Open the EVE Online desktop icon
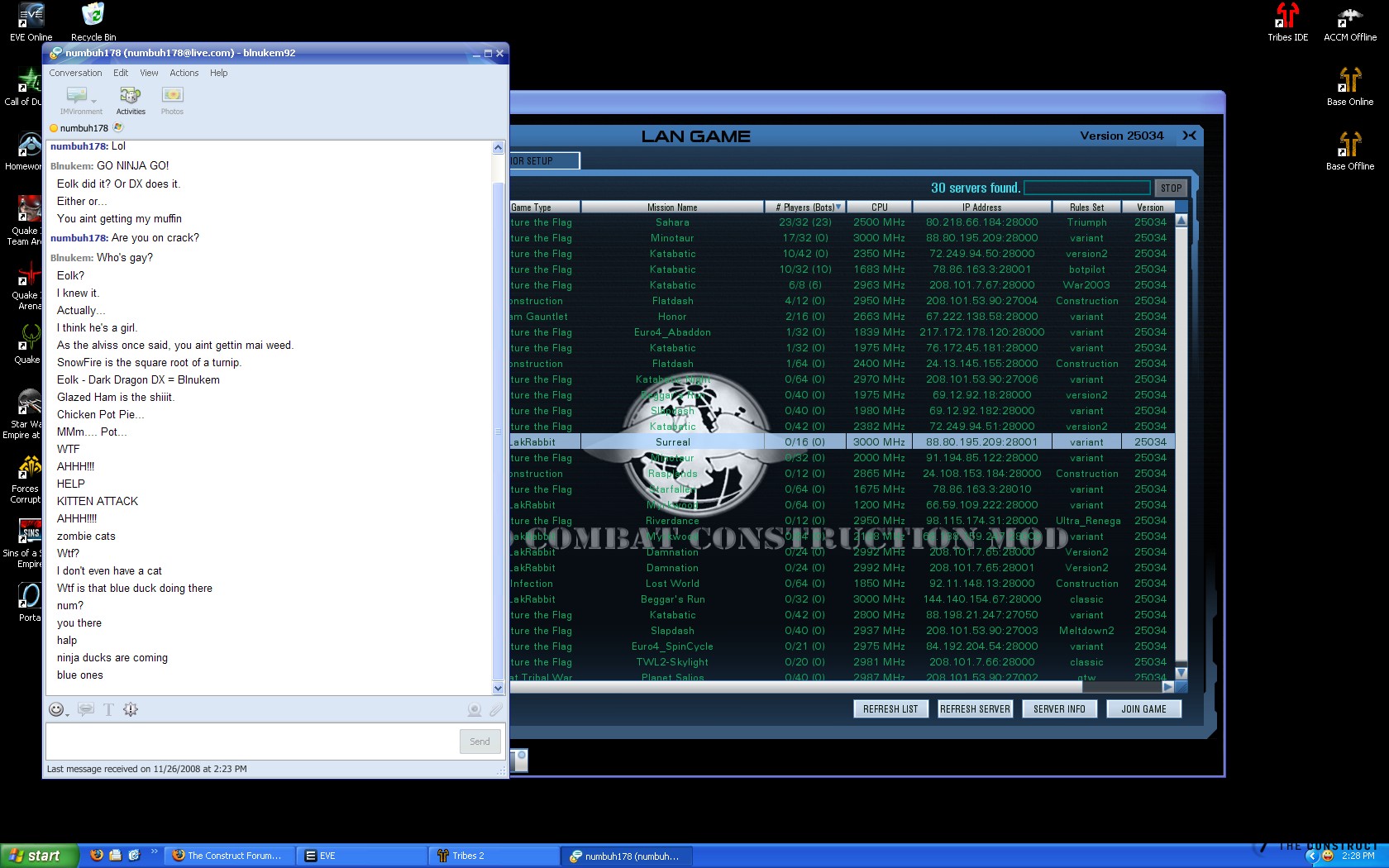The height and width of the screenshot is (868, 1389). tap(31, 21)
